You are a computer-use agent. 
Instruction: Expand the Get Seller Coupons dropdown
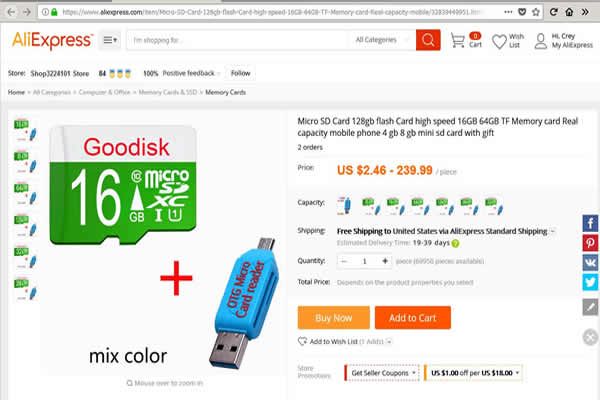pyautogui.click(x=382, y=373)
